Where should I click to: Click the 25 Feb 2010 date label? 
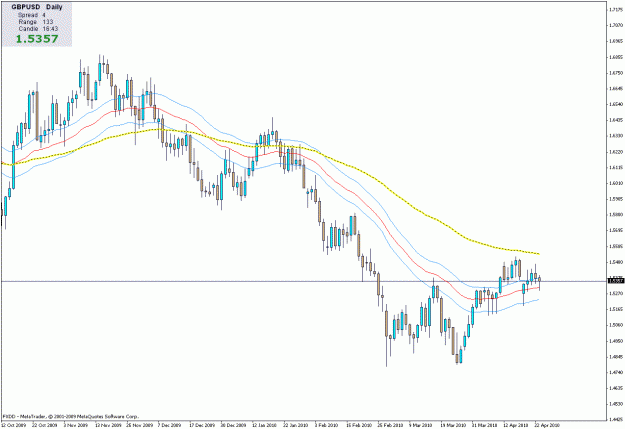[x=390, y=425]
